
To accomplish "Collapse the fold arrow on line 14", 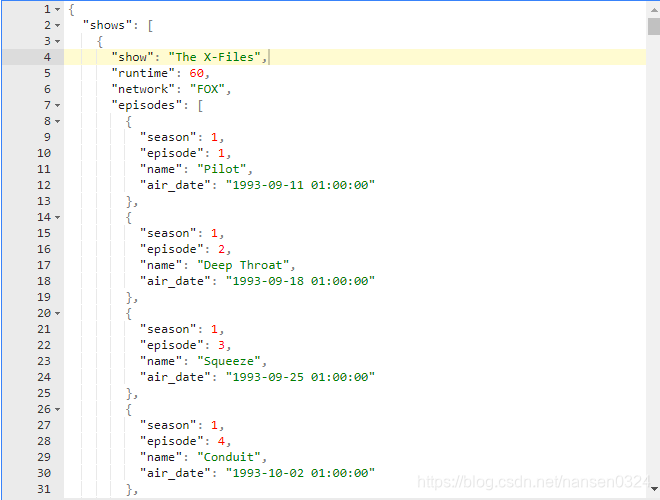I will coord(58,217).
